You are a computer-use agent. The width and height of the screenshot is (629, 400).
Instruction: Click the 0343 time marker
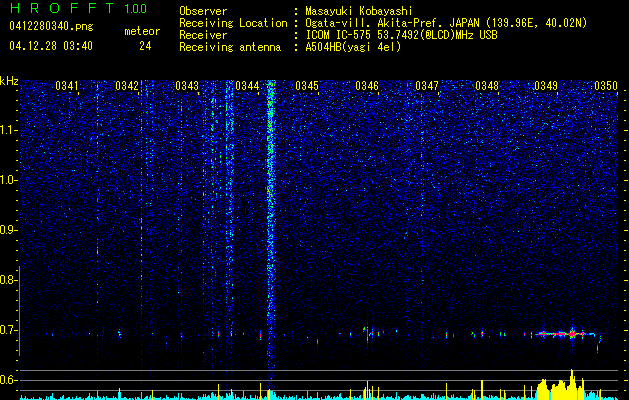(x=187, y=85)
